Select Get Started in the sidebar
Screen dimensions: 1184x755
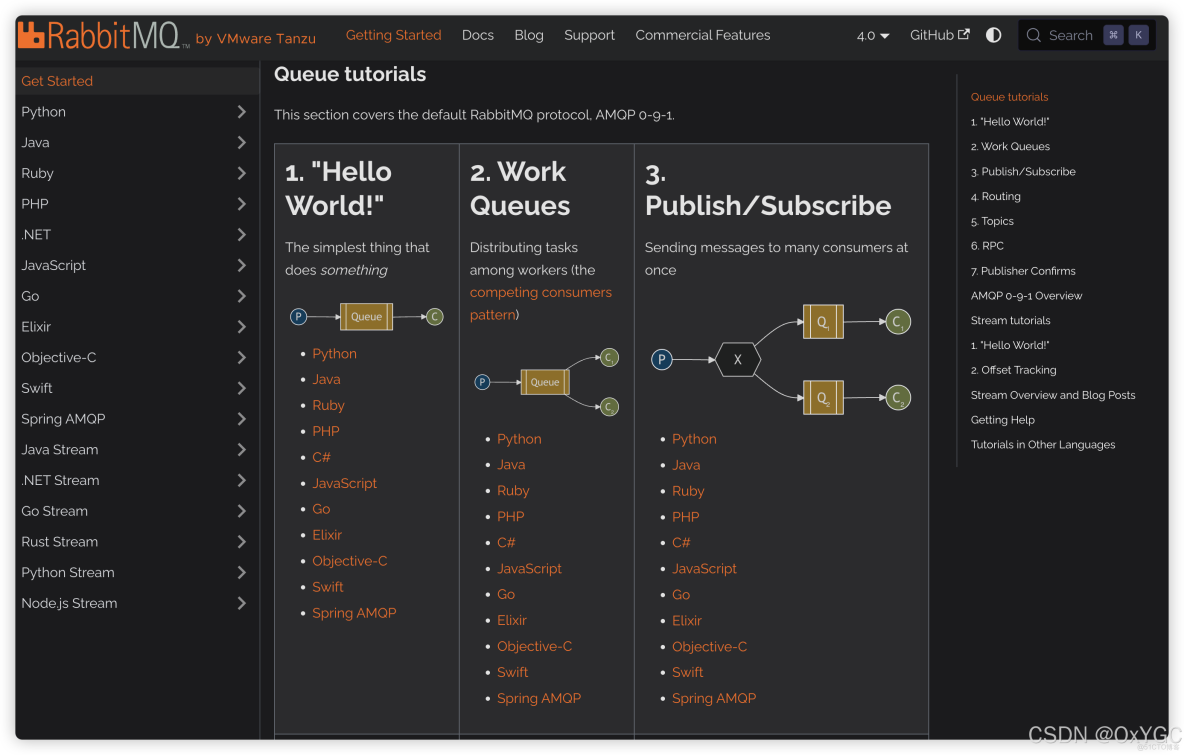(57, 81)
